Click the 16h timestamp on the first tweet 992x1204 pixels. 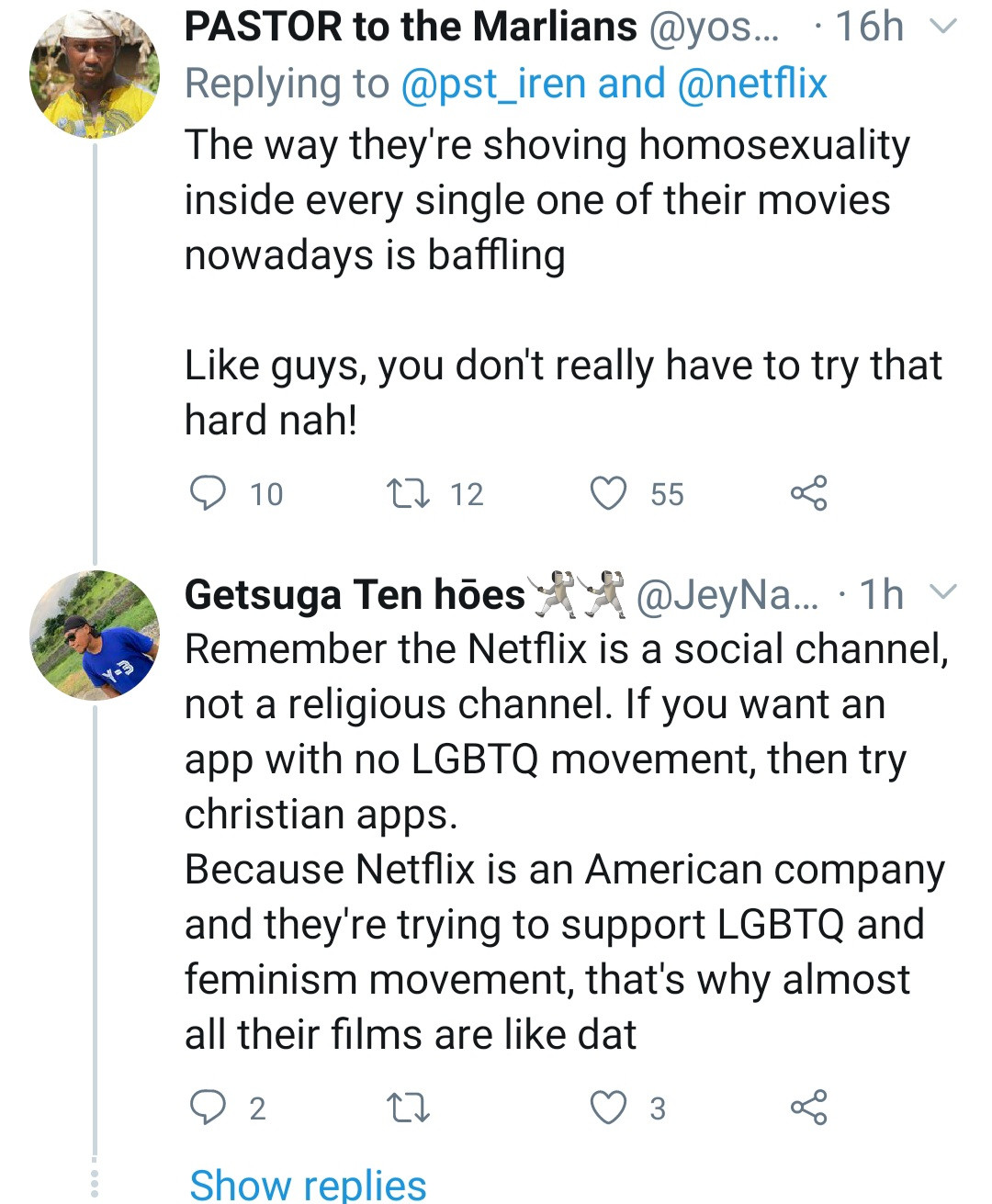868,27
